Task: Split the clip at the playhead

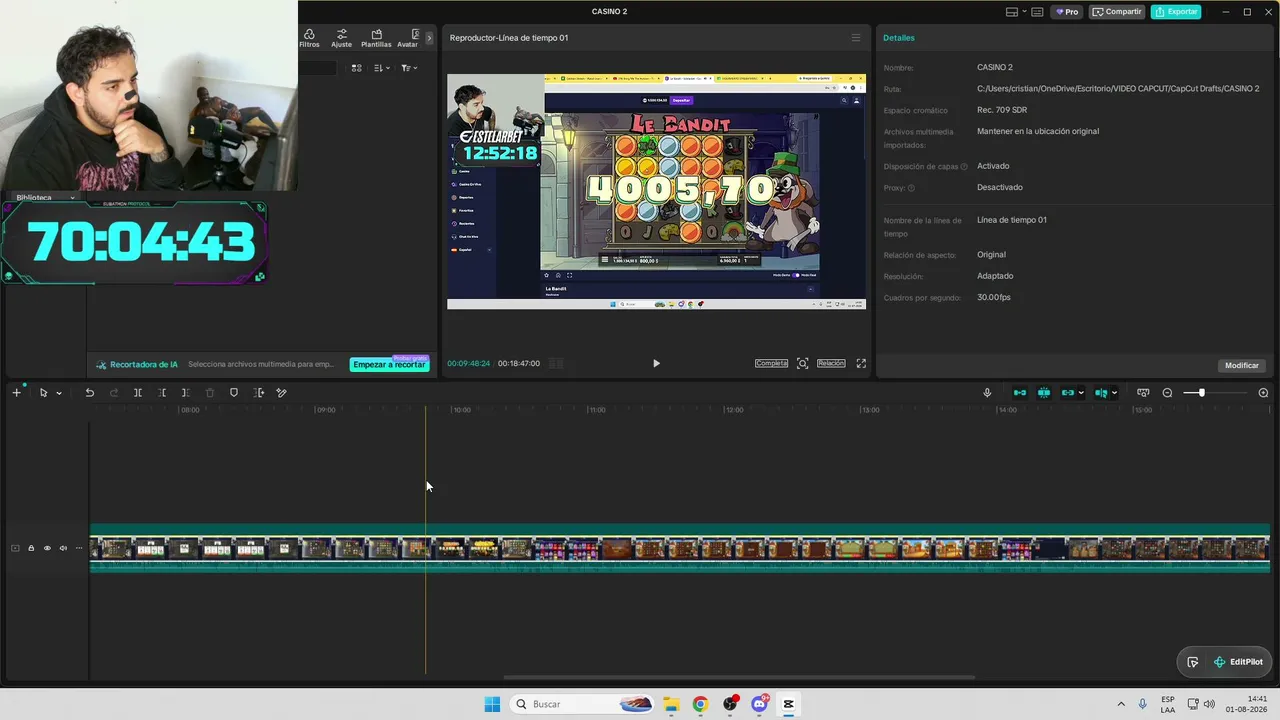Action: (x=138, y=393)
